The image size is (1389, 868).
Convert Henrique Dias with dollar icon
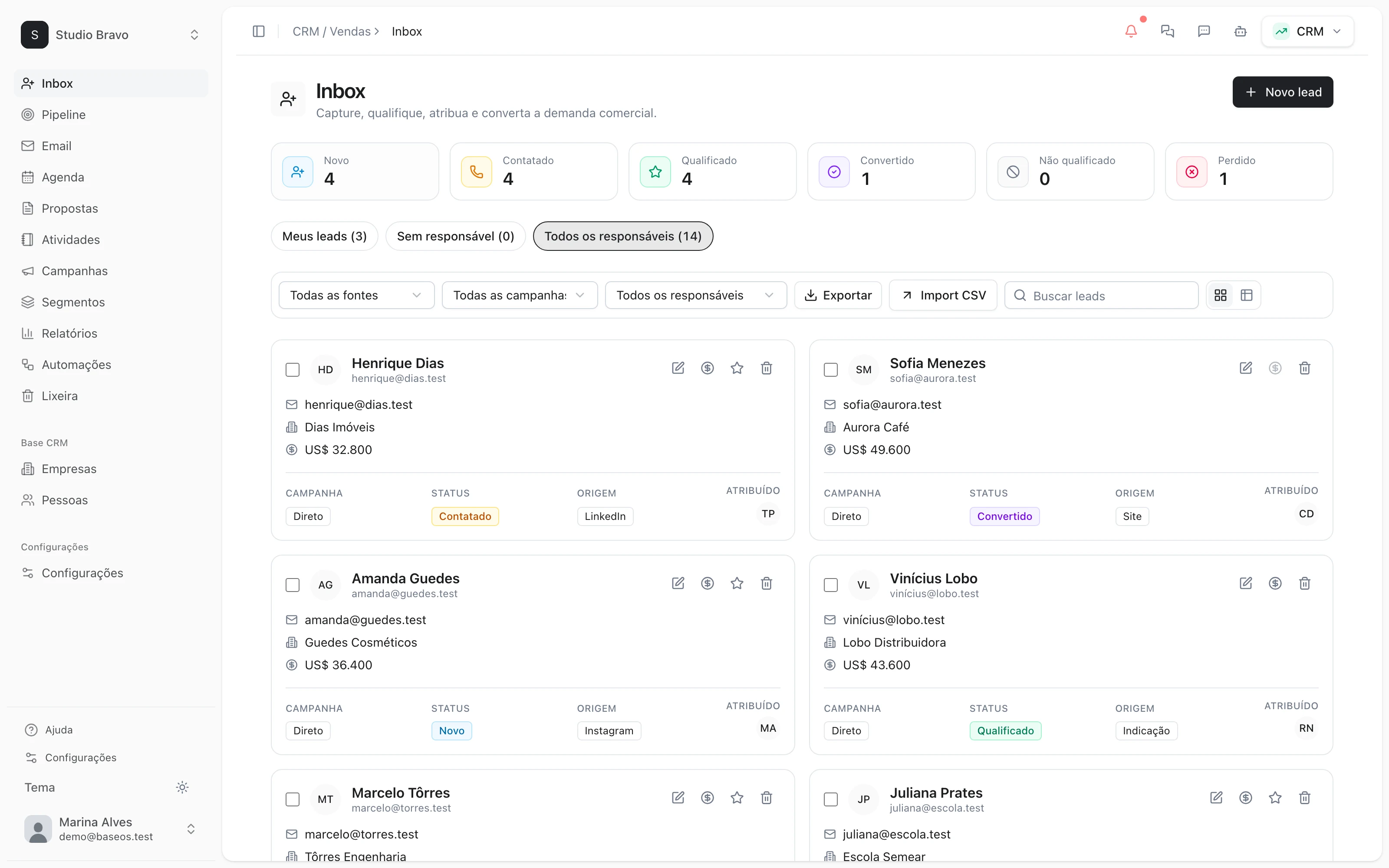click(707, 368)
